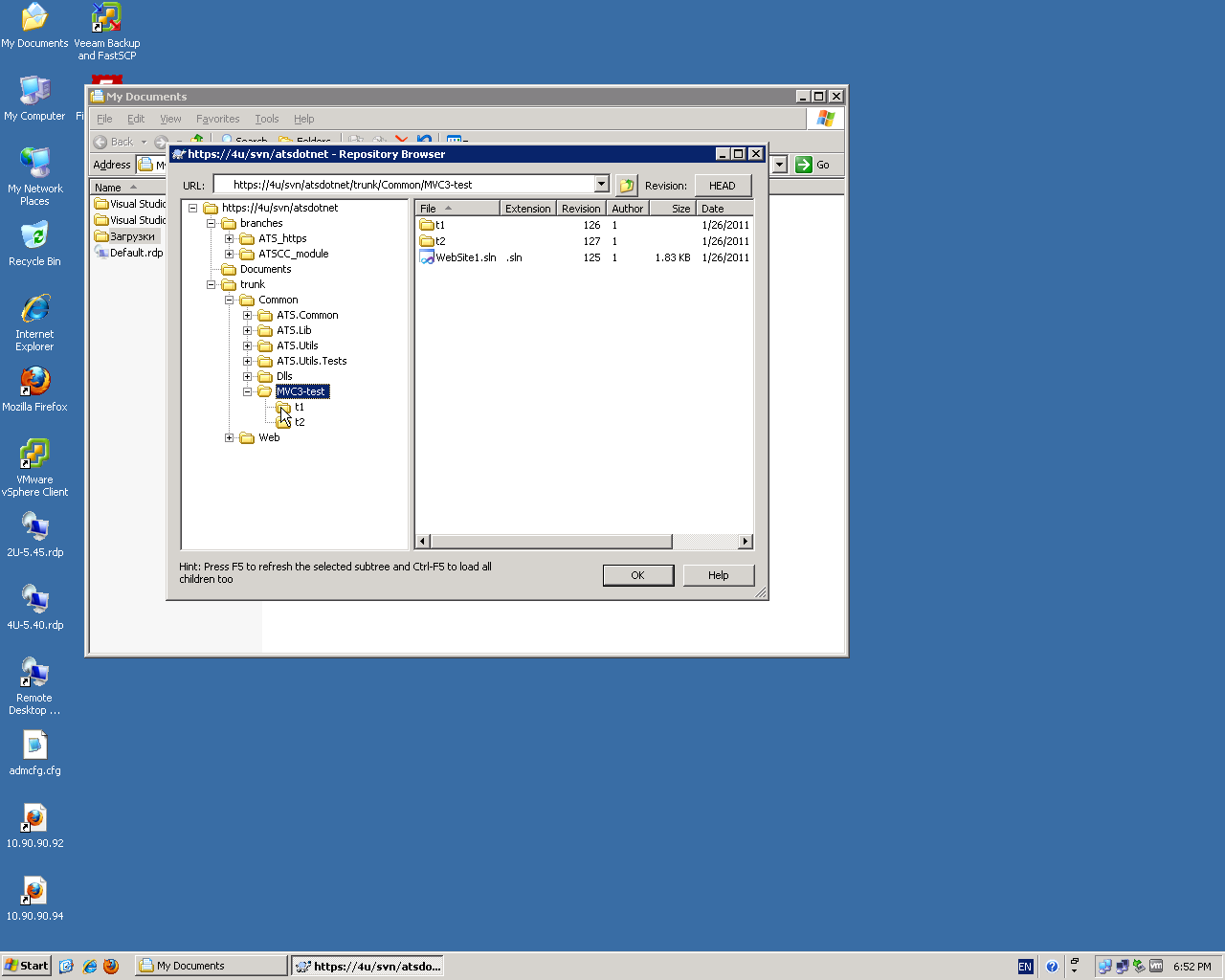Click OK in Repository Browser

pyautogui.click(x=638, y=575)
